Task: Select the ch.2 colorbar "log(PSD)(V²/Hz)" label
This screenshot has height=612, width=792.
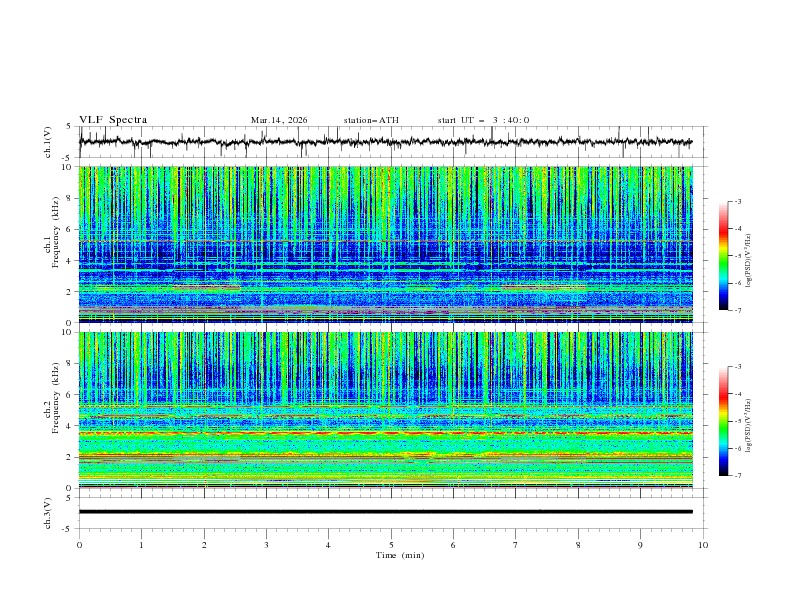Action: coord(748,426)
